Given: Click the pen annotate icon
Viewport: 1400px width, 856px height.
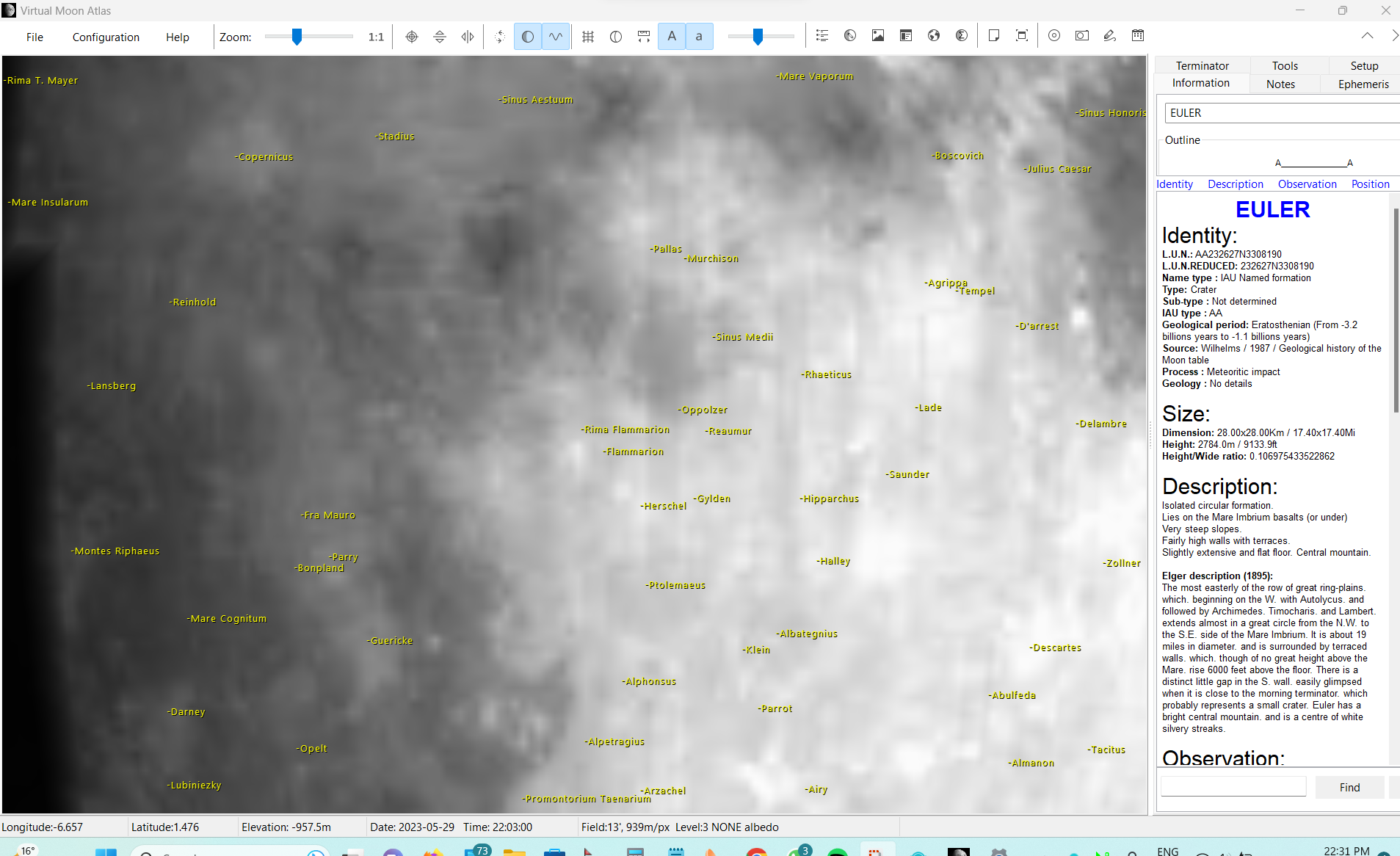Looking at the screenshot, I should pyautogui.click(x=1110, y=36).
